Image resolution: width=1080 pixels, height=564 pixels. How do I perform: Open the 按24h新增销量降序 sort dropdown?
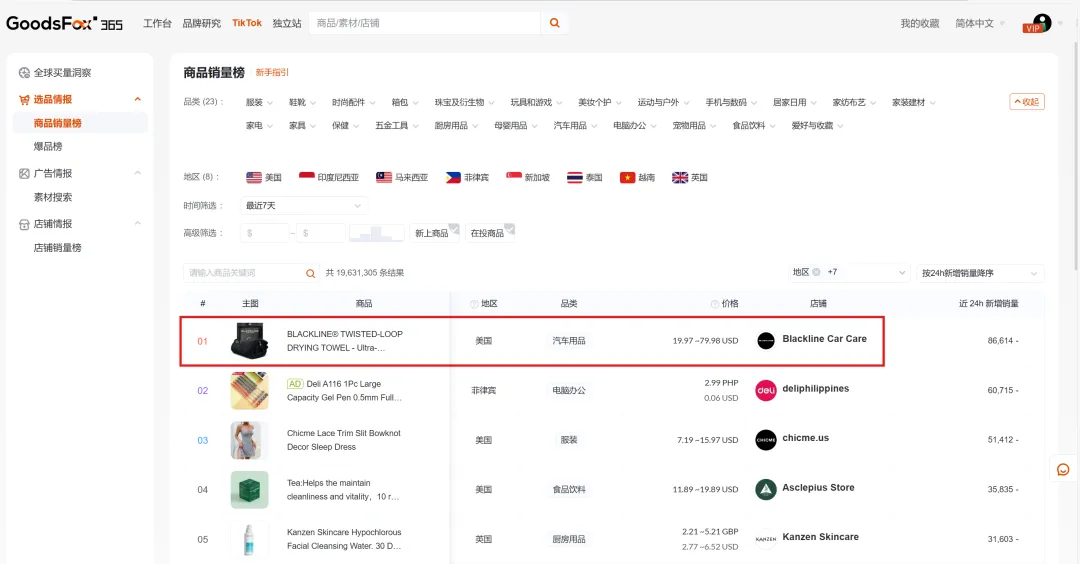979,273
